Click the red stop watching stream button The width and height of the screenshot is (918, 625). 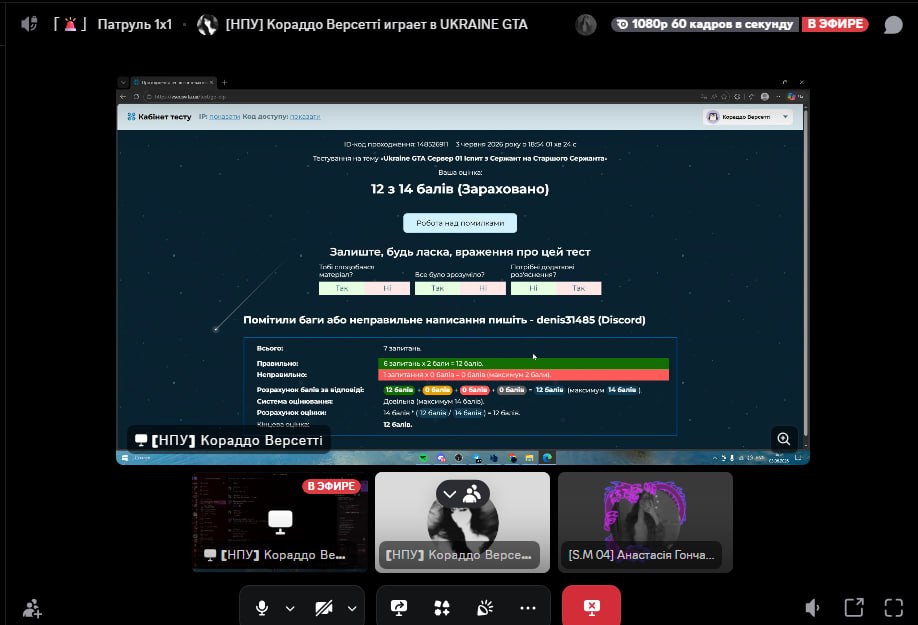pyautogui.click(x=591, y=607)
